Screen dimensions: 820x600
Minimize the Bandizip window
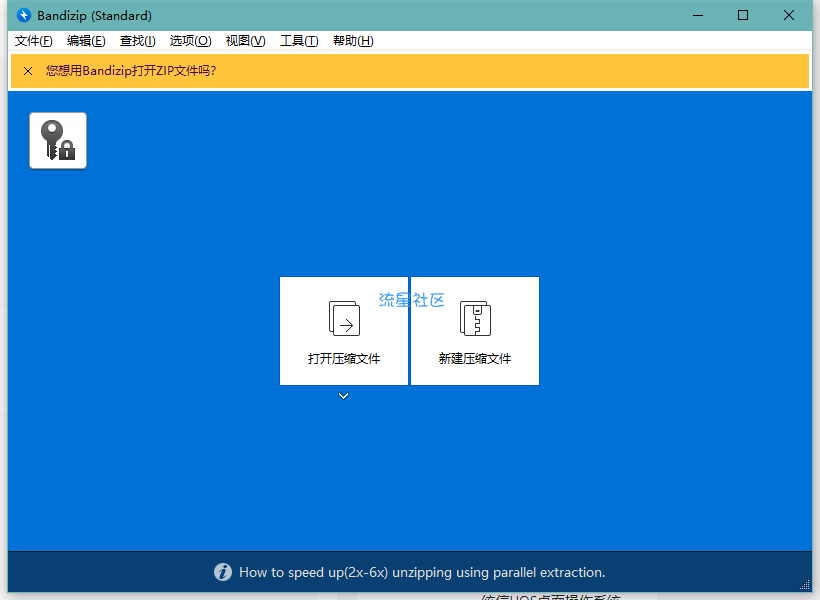(x=698, y=15)
